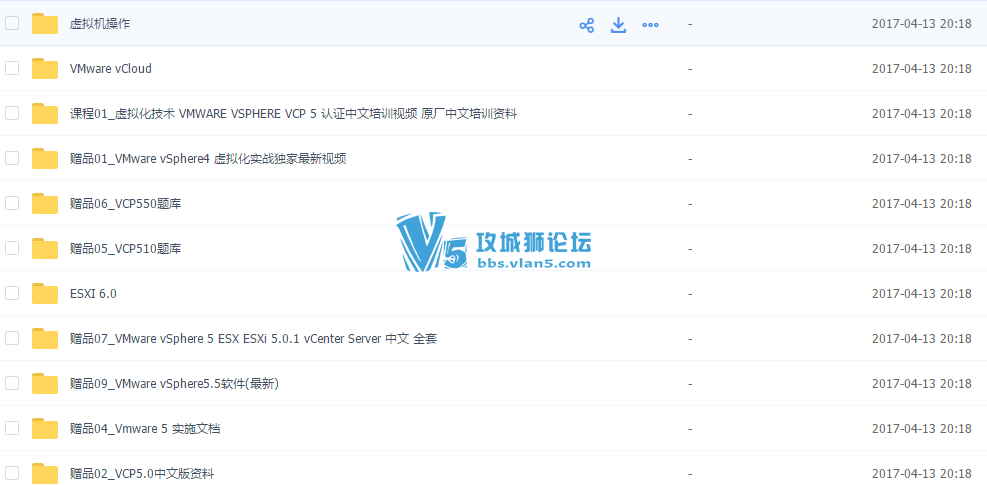Click folder icon for 赠品06_VCP550题库

(45, 204)
